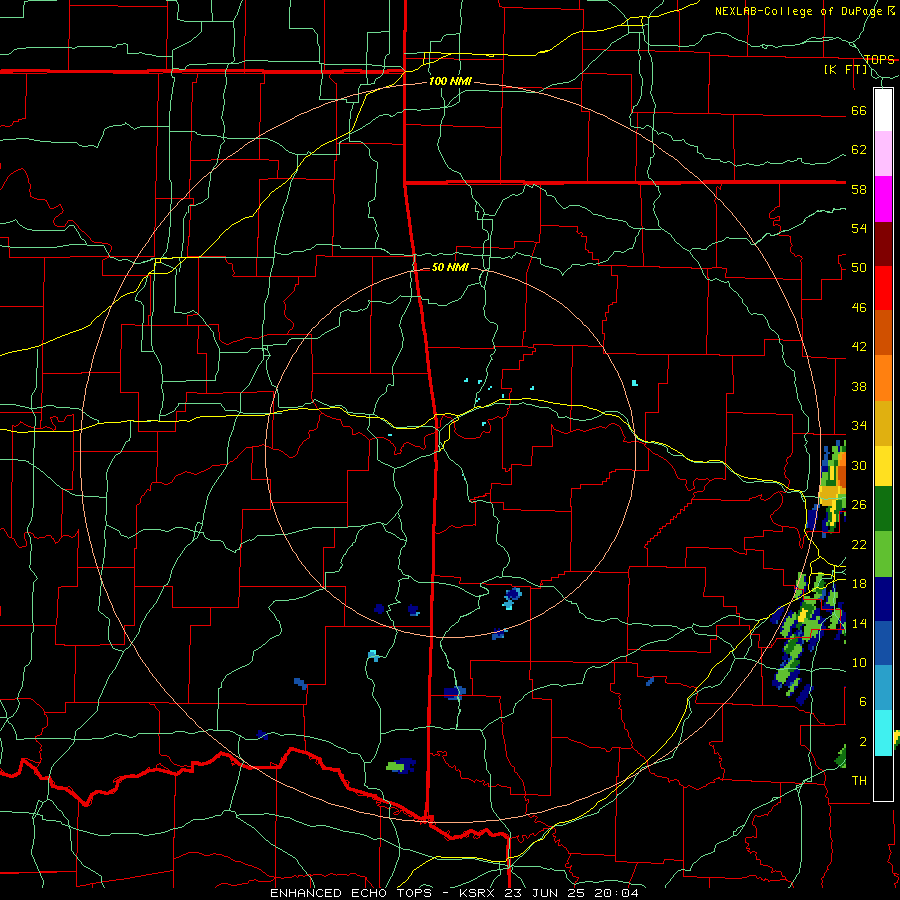Click the legend value '22'

[x=859, y=544]
